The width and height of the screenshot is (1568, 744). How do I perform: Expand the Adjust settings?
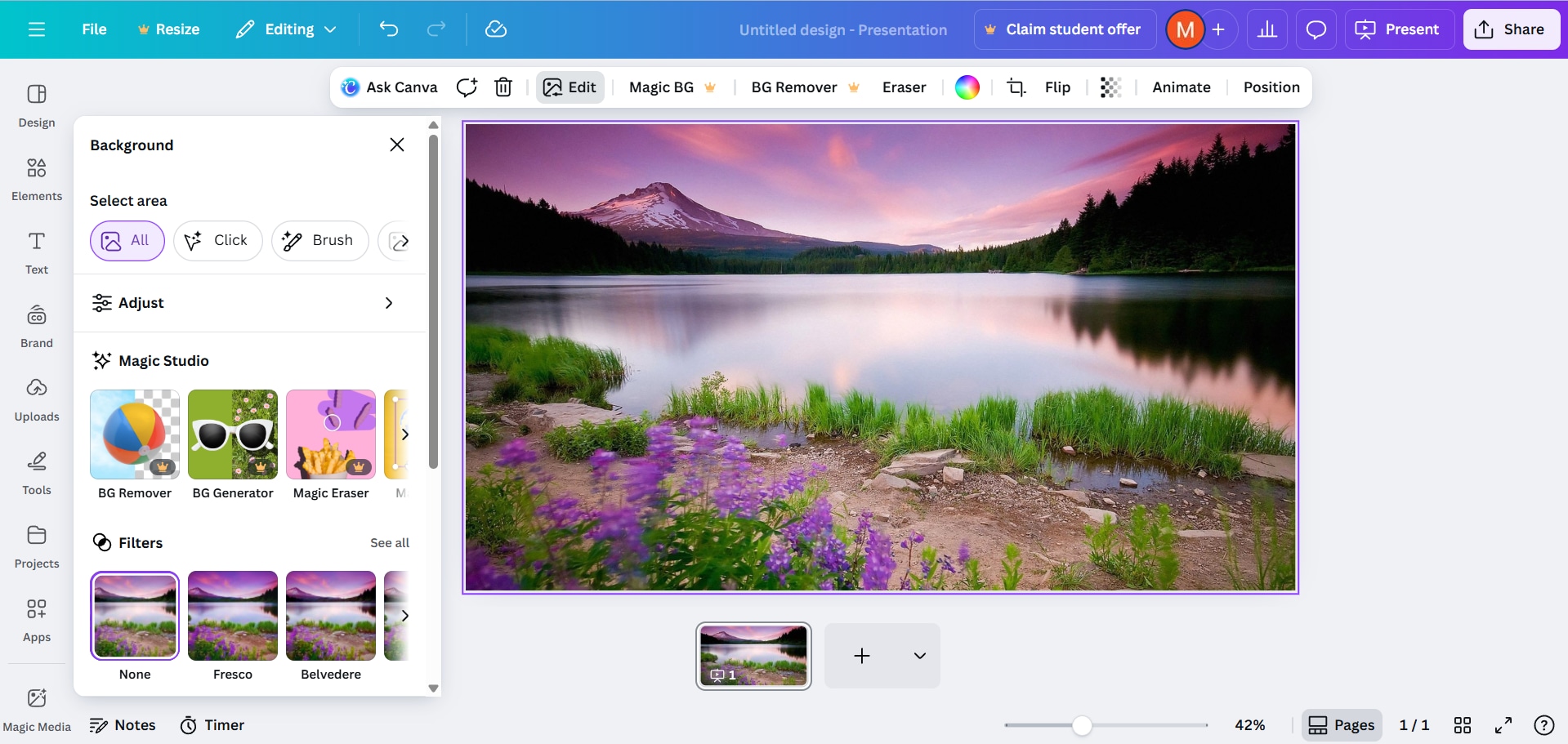coord(250,303)
